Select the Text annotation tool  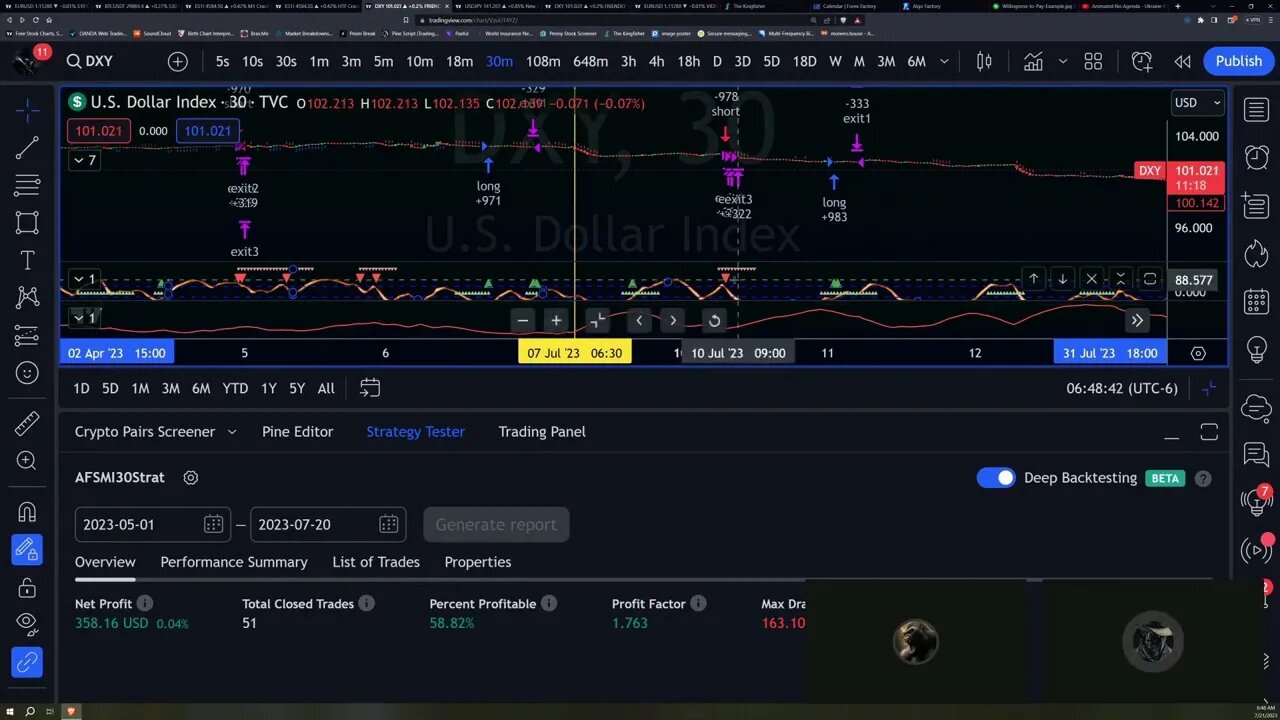(x=27, y=260)
